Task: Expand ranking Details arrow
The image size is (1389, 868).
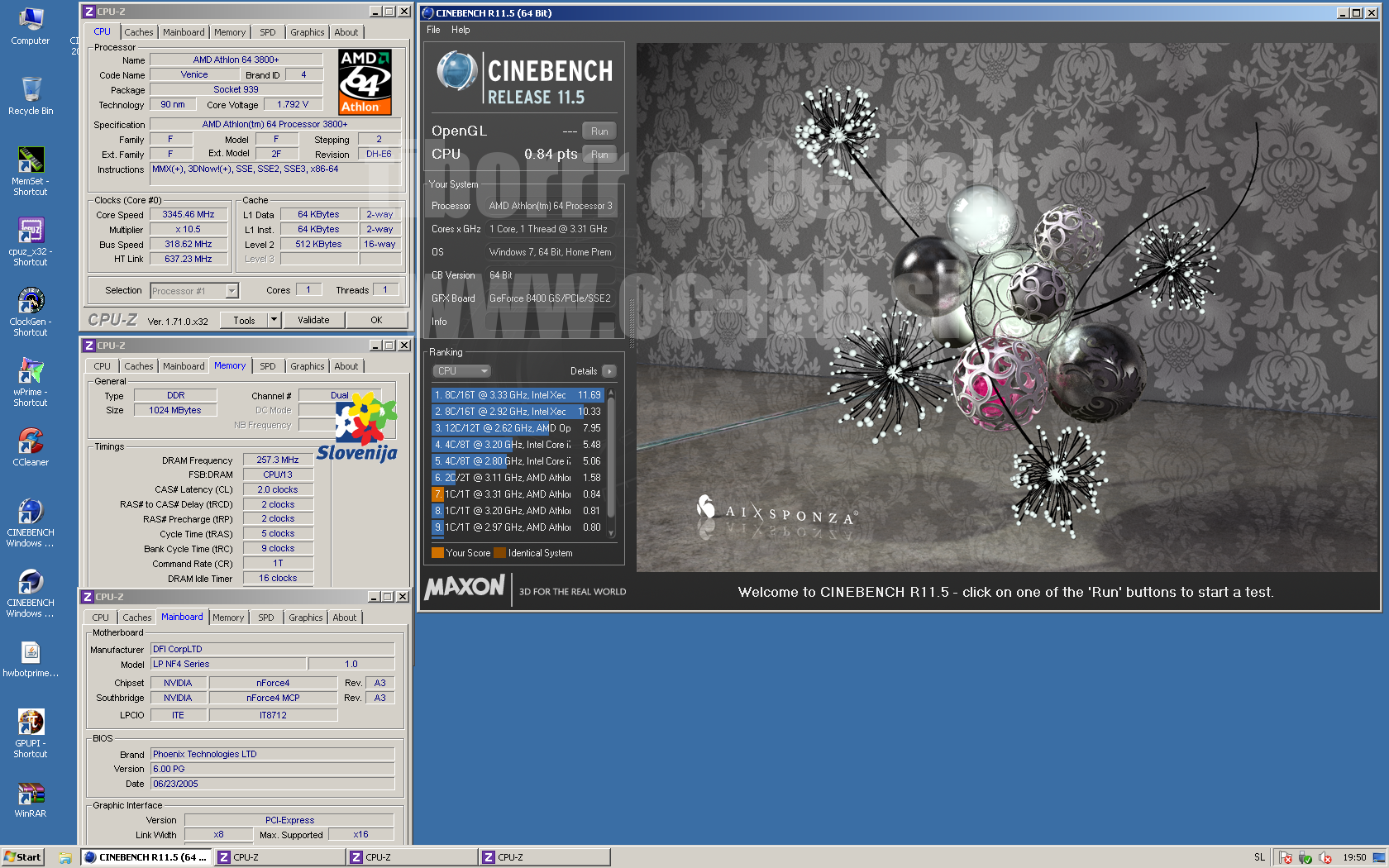Action: tap(609, 371)
